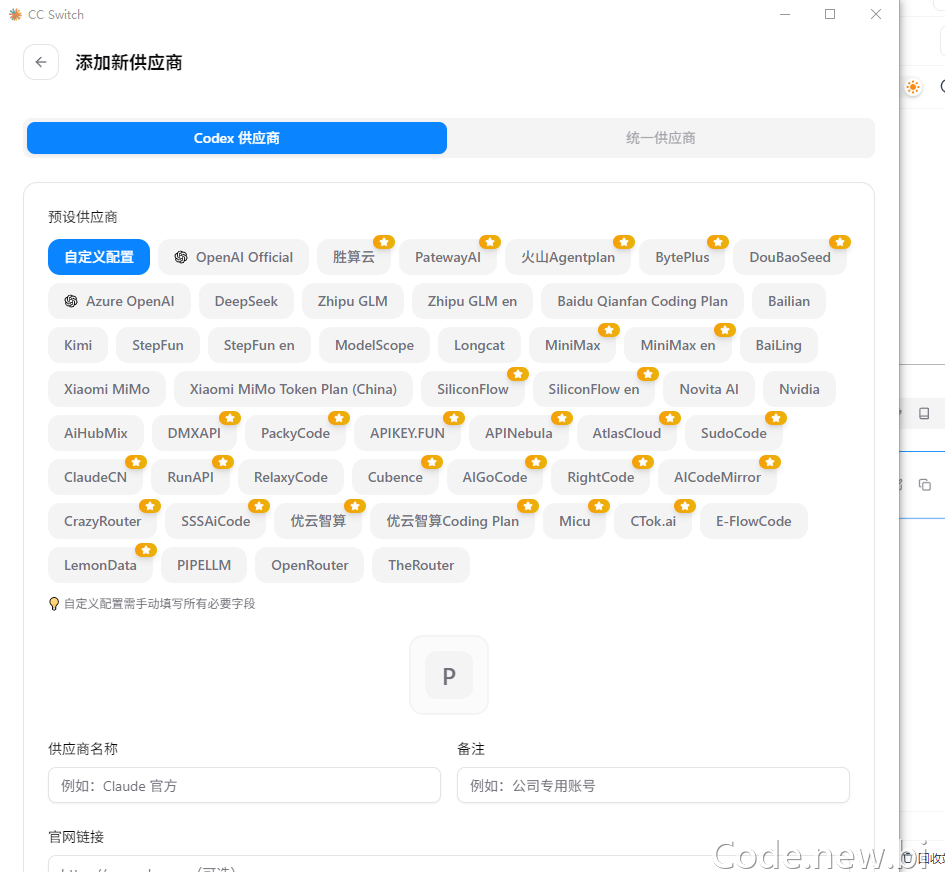Screen dimensions: 945x872
Task: Click the tablet icon in the background window
Action: (924, 413)
